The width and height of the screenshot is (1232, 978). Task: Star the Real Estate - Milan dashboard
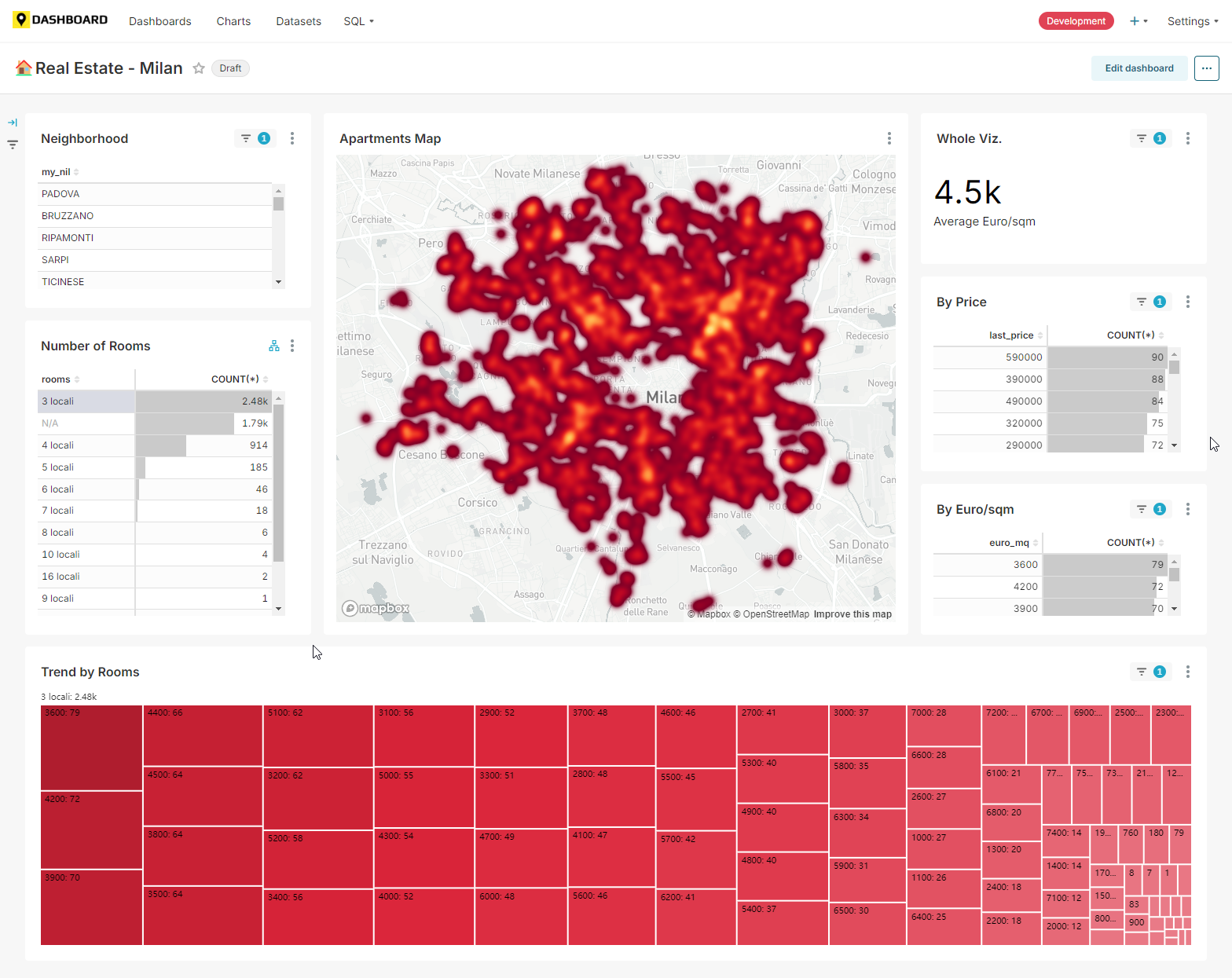point(199,68)
